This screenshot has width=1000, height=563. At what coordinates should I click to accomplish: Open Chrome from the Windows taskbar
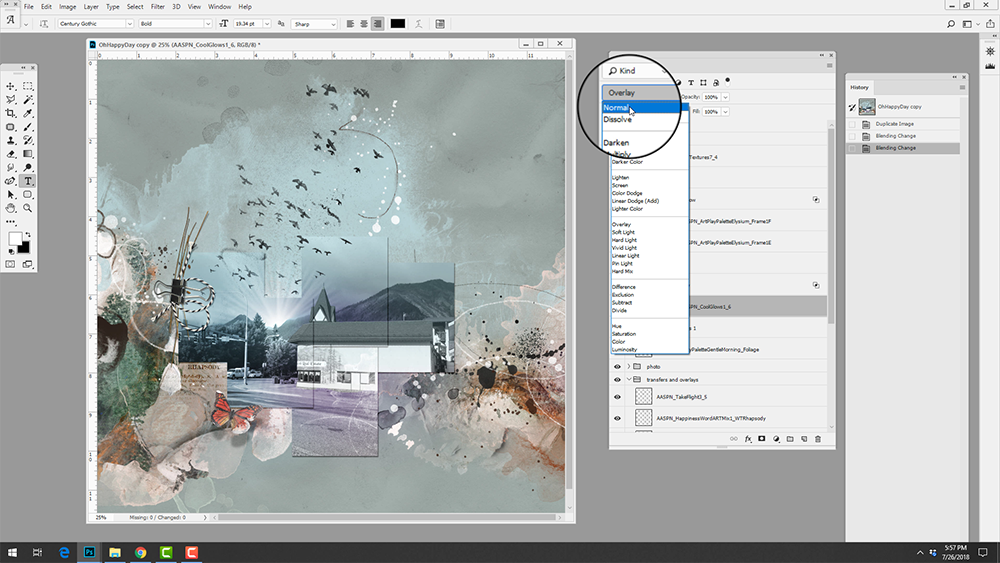[x=140, y=552]
